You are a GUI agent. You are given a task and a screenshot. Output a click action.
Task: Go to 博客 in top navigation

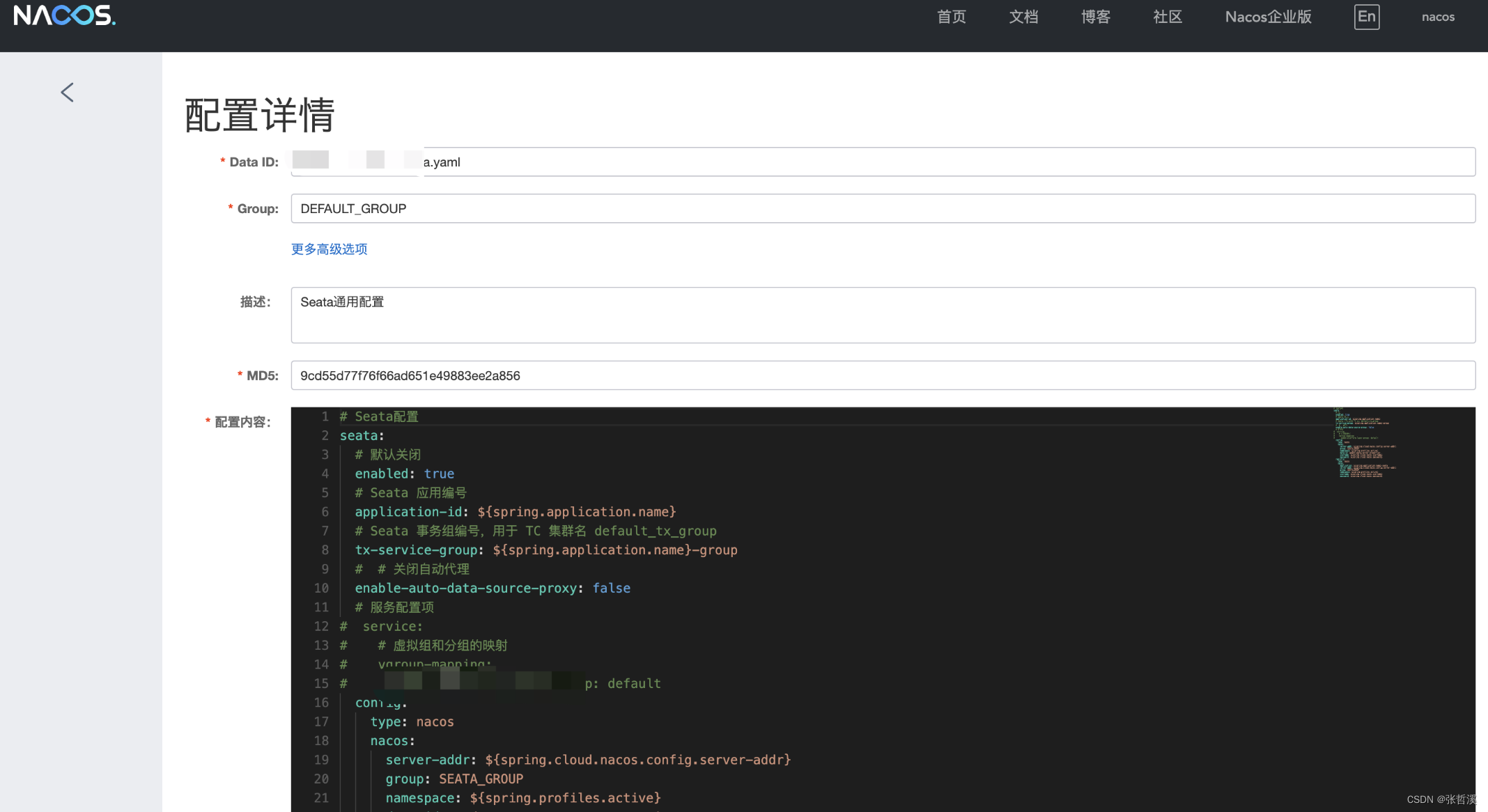(1095, 17)
